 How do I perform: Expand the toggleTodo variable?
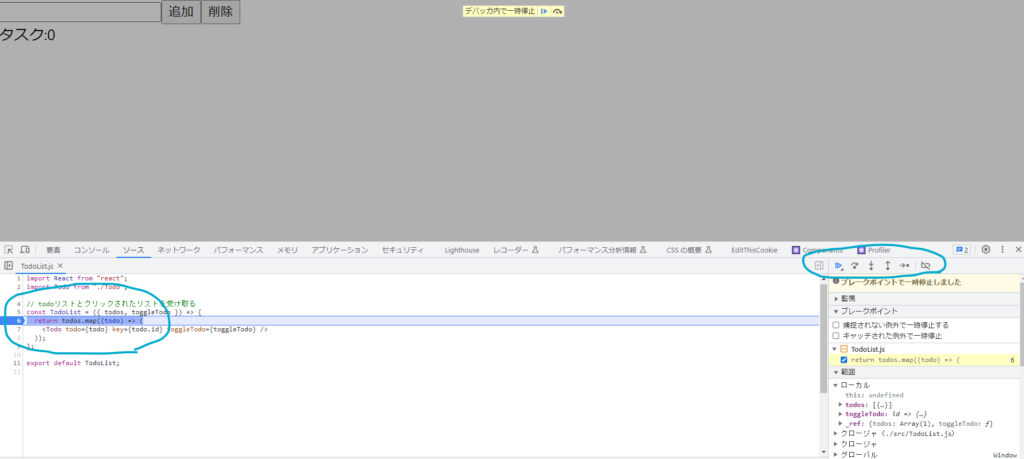(840, 414)
